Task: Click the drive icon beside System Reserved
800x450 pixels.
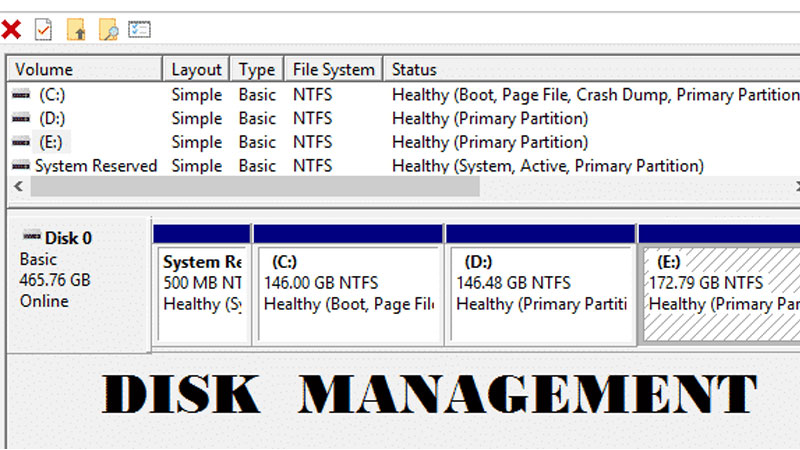Action: [20, 166]
